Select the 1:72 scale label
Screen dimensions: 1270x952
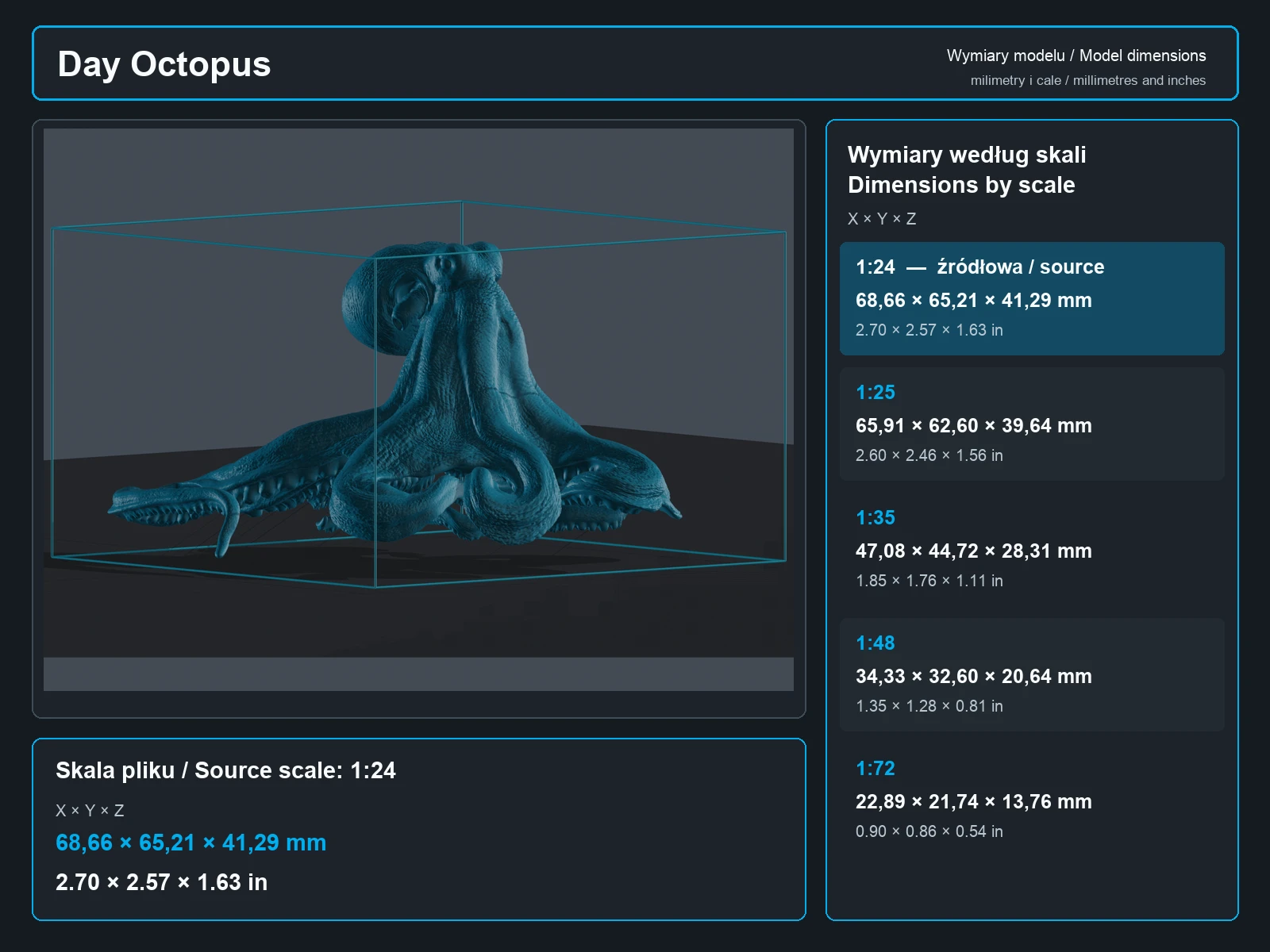pyautogui.click(x=875, y=769)
